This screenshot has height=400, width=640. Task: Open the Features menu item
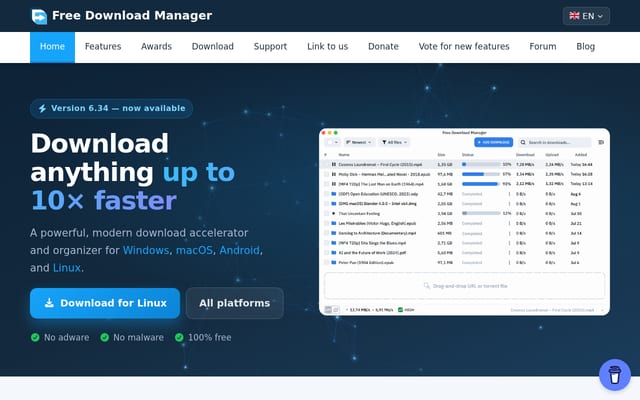103,47
